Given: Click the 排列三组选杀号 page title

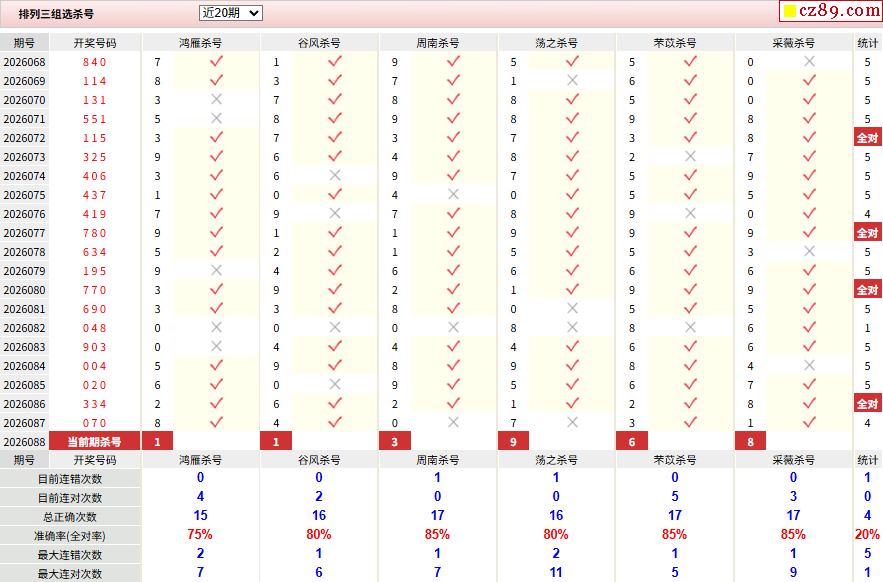Looking at the screenshot, I should (56, 14).
